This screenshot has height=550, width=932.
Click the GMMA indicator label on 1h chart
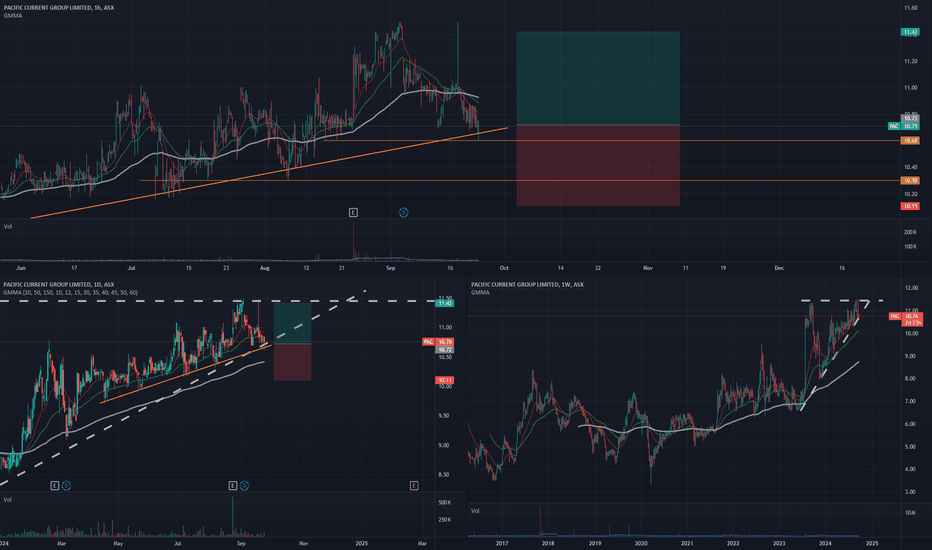[12, 15]
